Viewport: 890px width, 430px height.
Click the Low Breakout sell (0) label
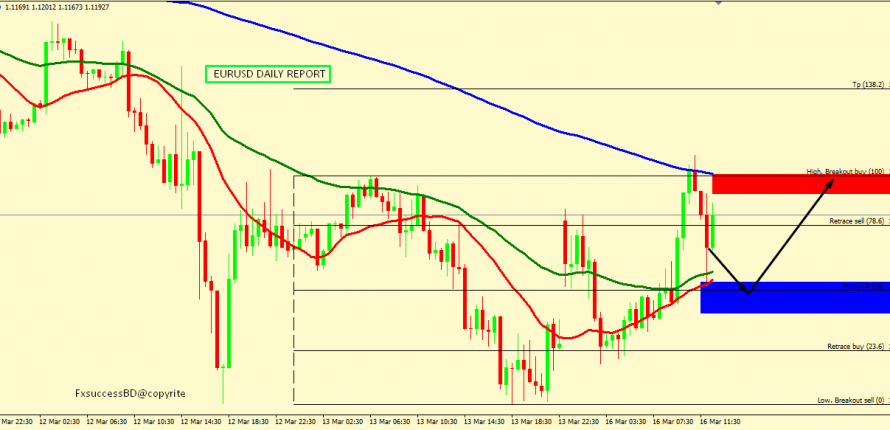pos(852,400)
